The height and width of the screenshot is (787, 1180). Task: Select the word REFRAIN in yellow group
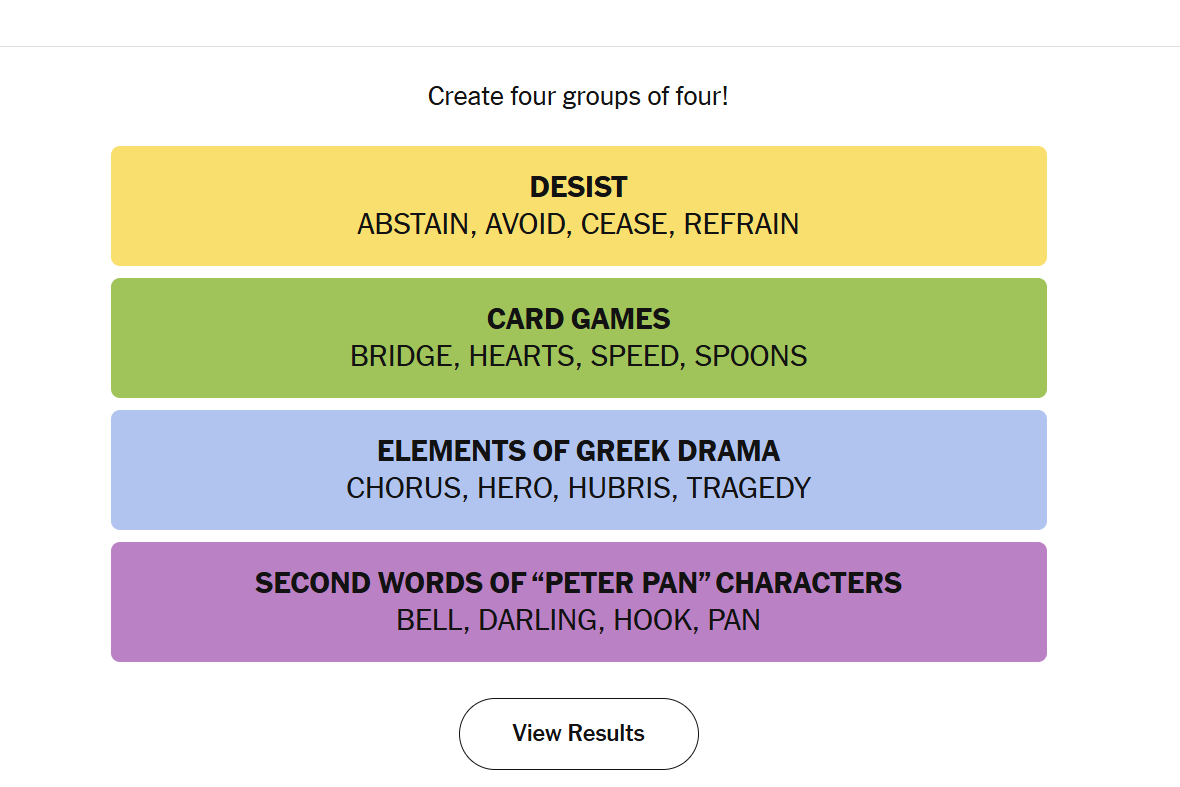[741, 224]
